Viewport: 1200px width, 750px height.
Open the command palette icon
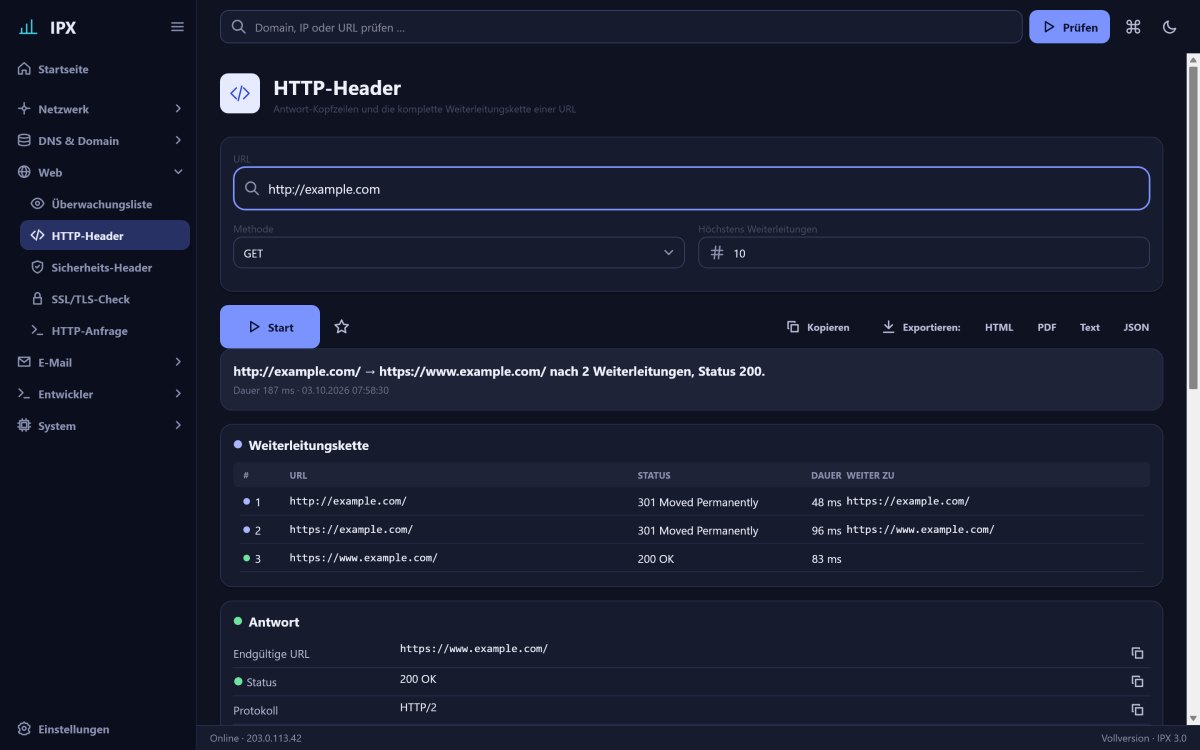1133,27
